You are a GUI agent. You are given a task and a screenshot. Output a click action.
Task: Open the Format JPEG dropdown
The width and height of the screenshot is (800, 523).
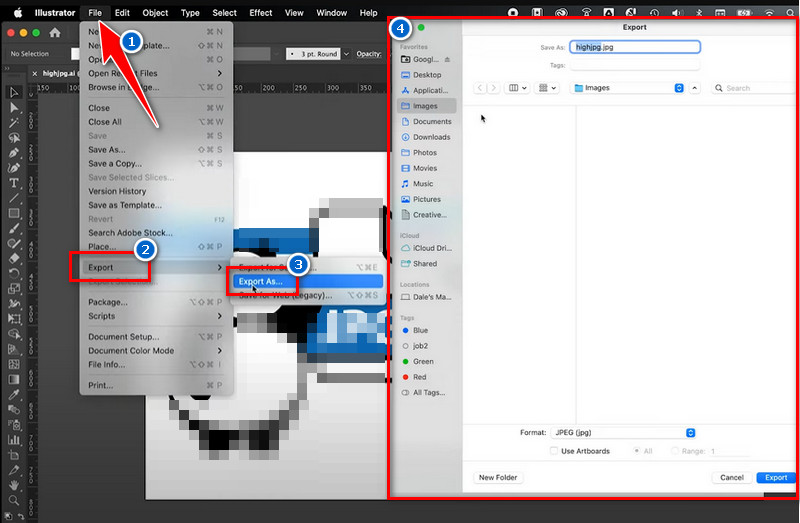coord(623,433)
